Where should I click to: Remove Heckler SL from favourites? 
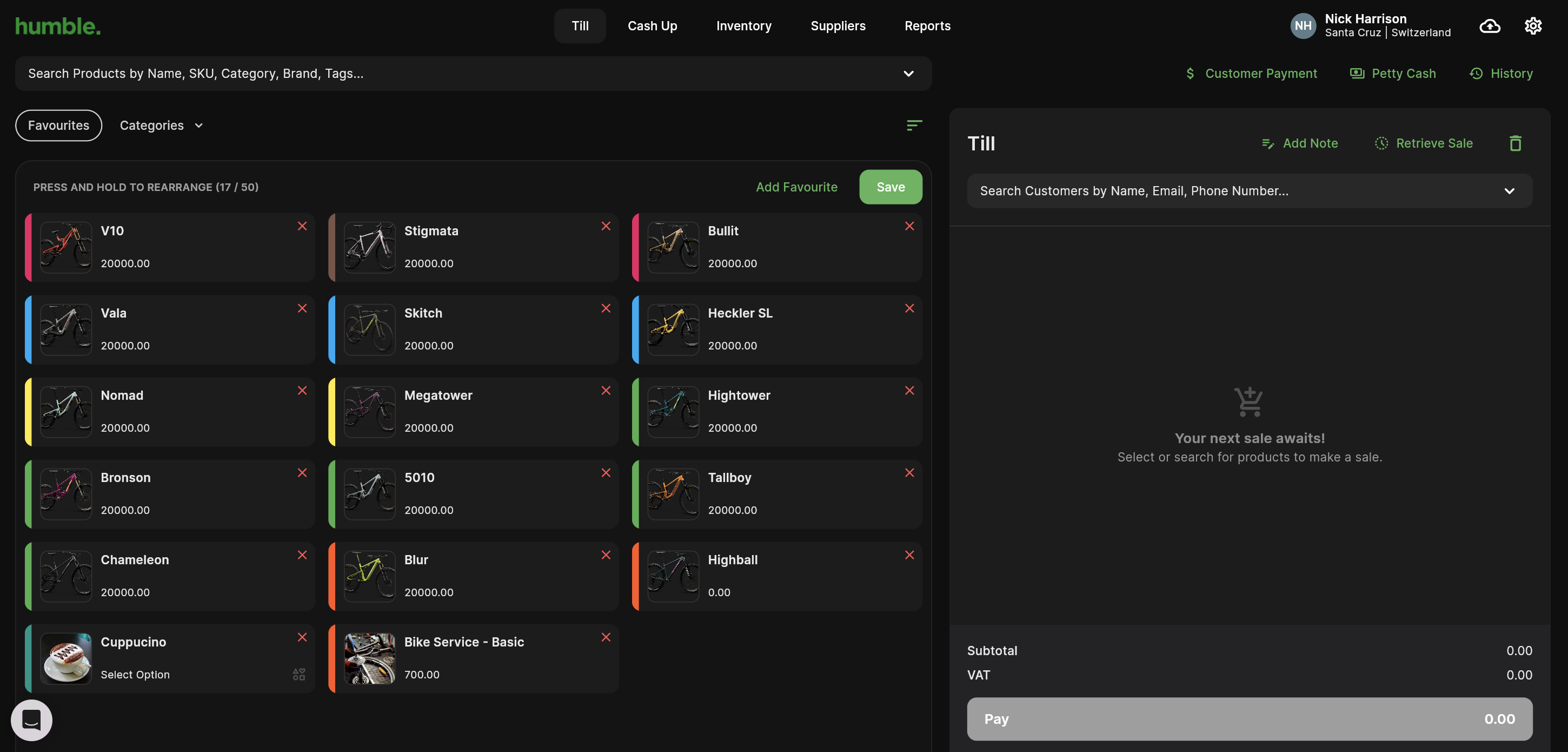click(909, 308)
